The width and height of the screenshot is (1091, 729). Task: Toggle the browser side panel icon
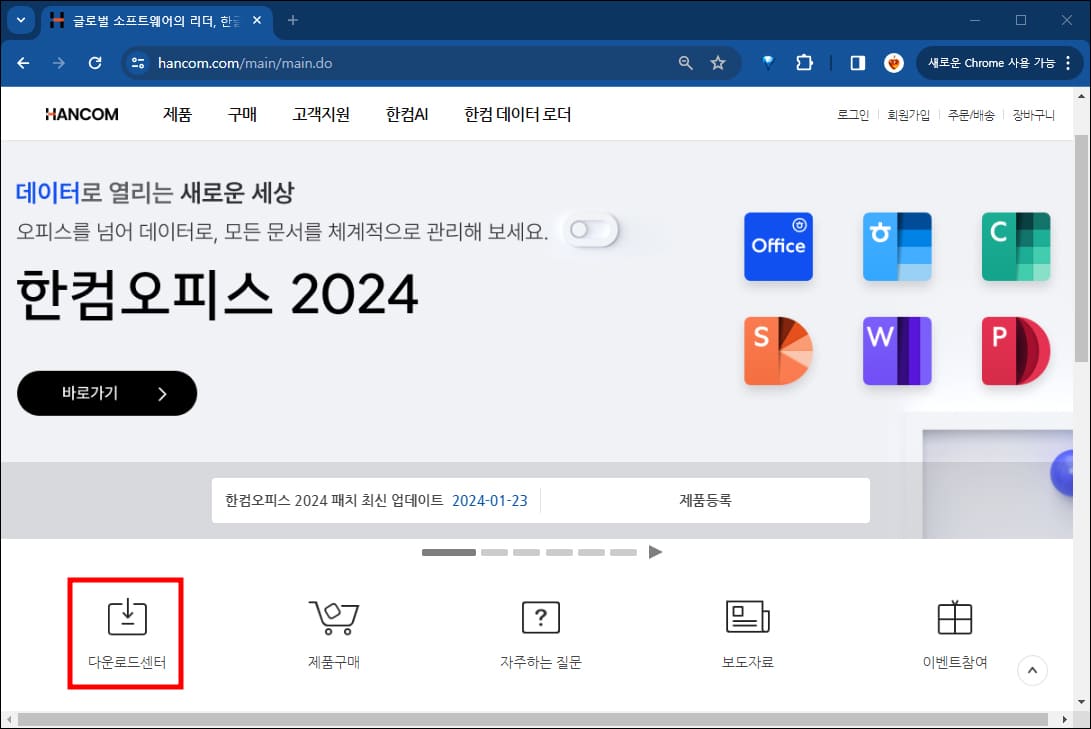click(856, 62)
